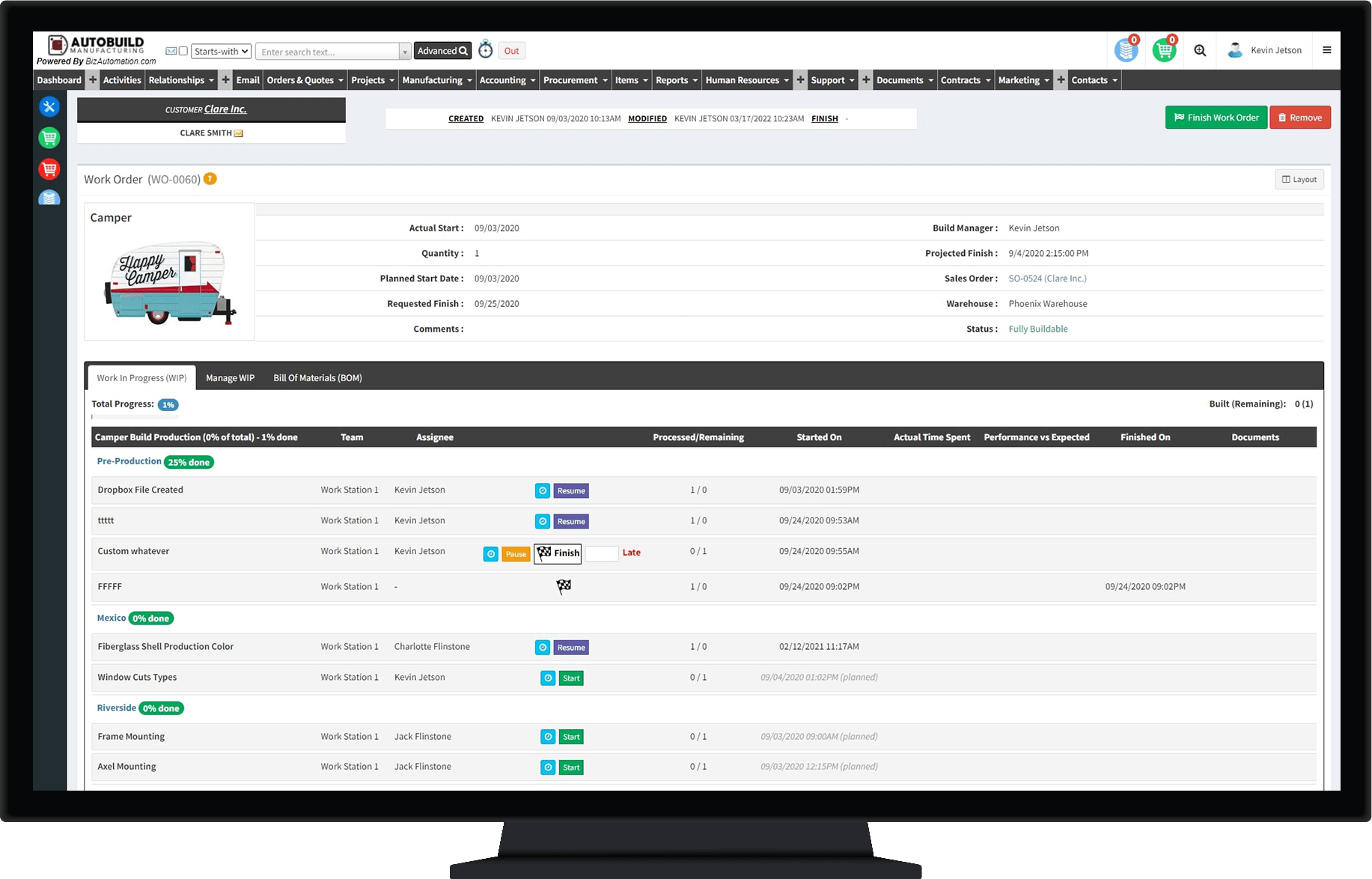Expand the Accounting menu
The width and height of the screenshot is (1372, 879).
click(507, 80)
